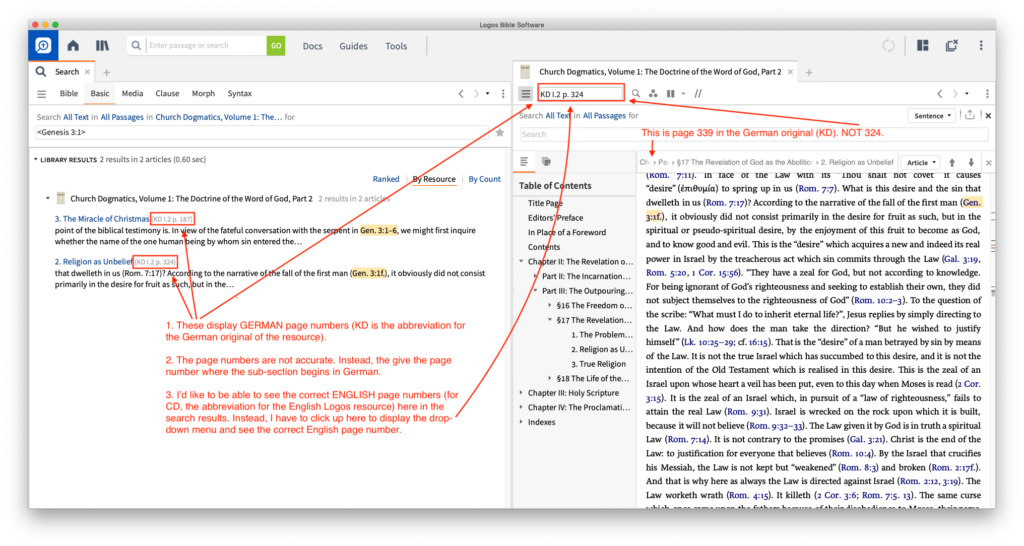Collapse Chapter II: The Revelation entry
1024x546 pixels.
(x=521, y=262)
